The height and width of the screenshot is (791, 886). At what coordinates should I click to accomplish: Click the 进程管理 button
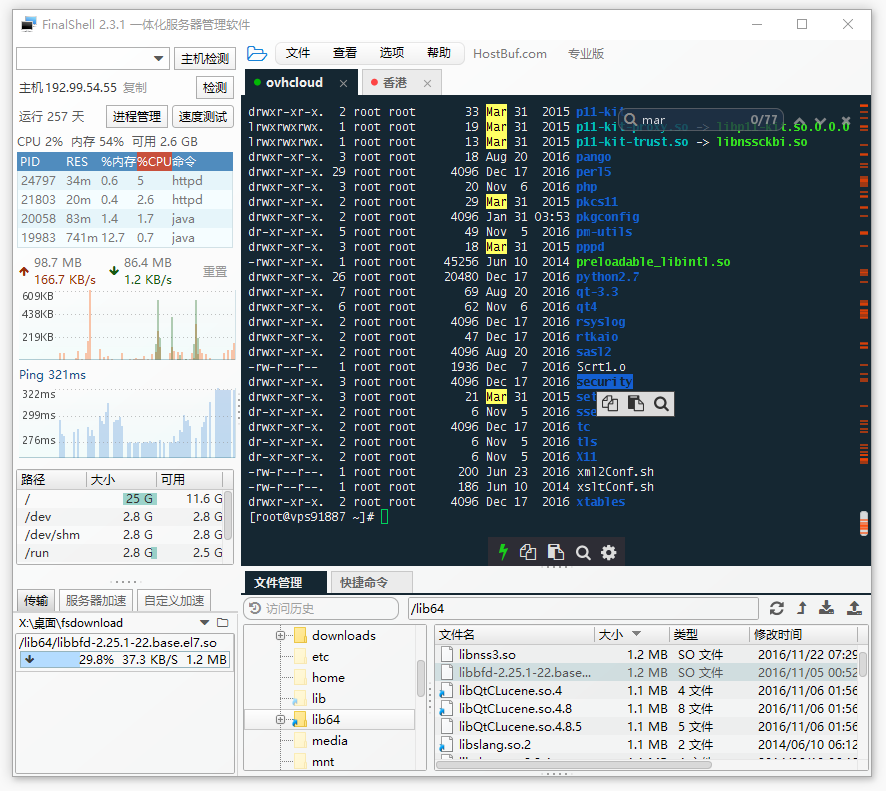pyautogui.click(x=137, y=116)
